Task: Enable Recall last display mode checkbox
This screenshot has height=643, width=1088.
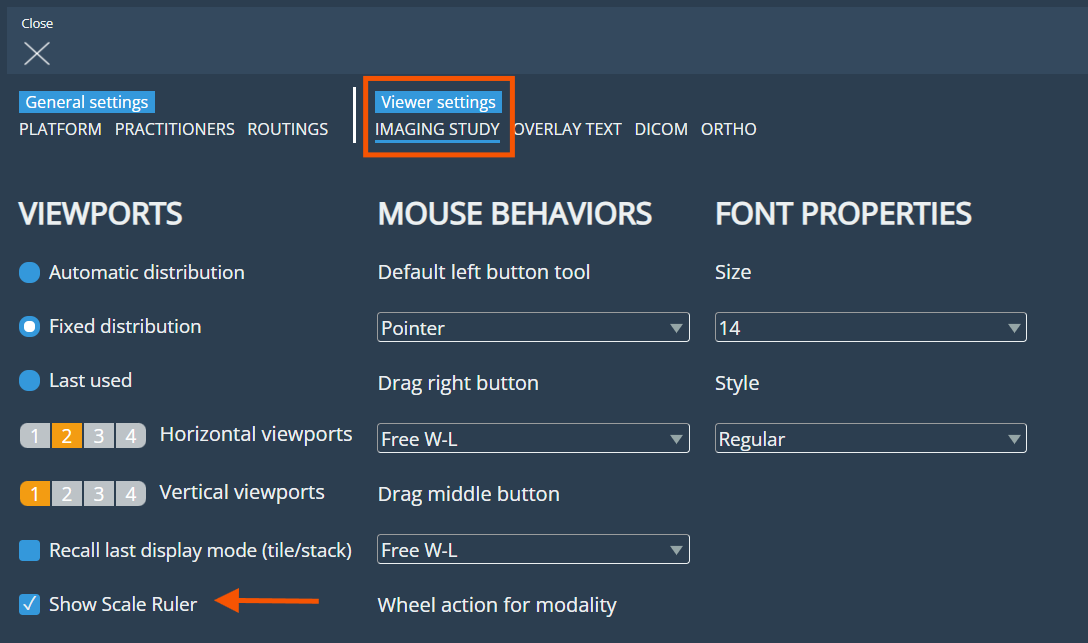Action: click(30, 550)
